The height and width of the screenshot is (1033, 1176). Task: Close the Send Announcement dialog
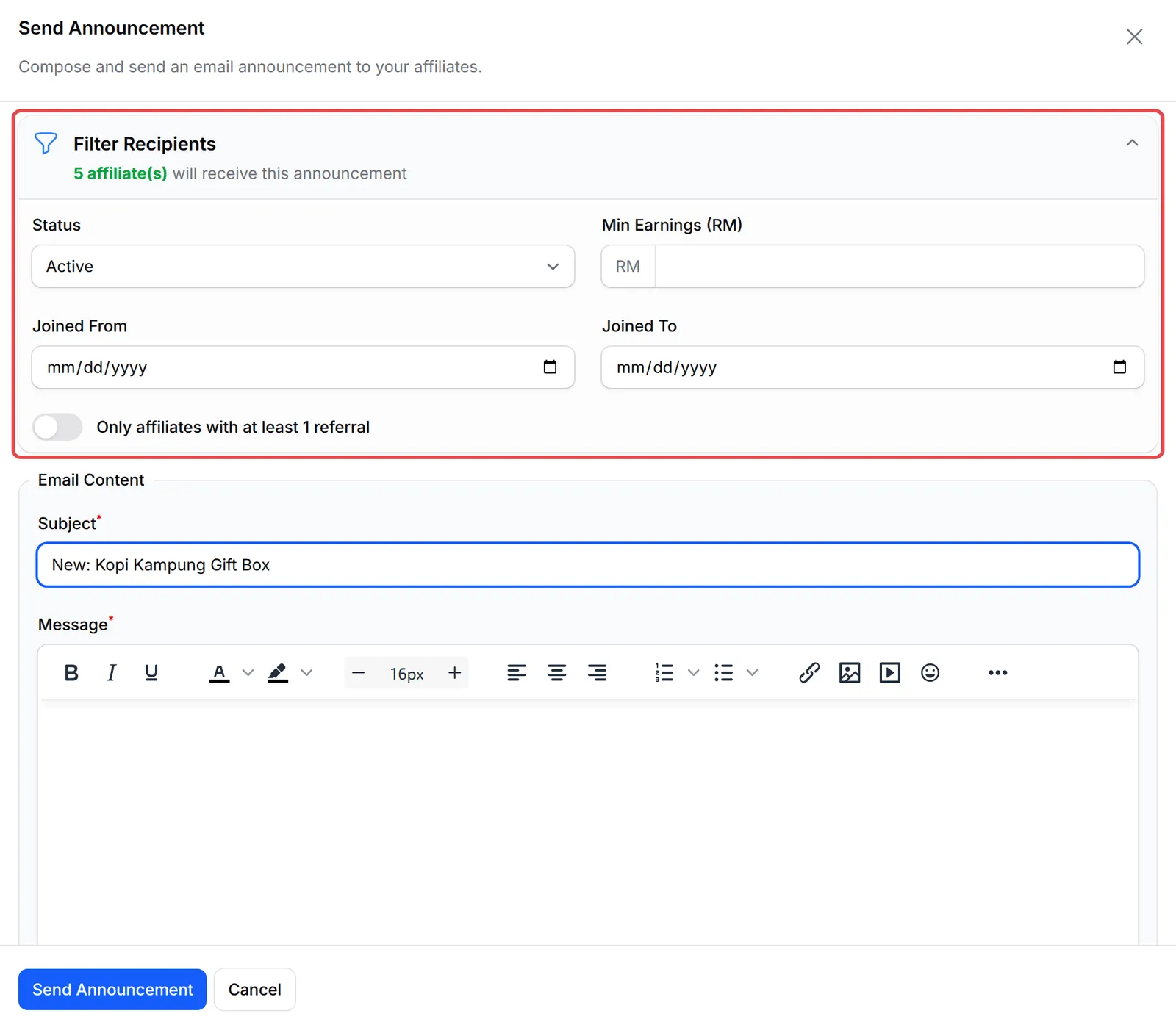pos(1134,37)
